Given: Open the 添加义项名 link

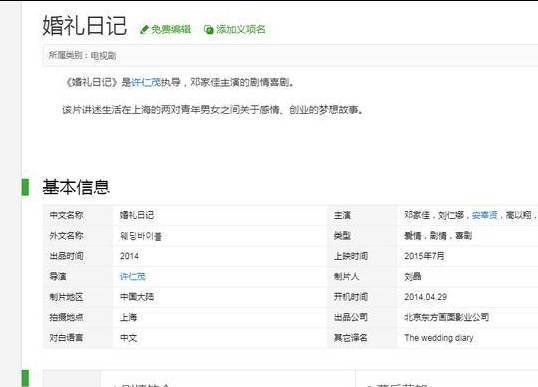Looking at the screenshot, I should coord(241,30).
